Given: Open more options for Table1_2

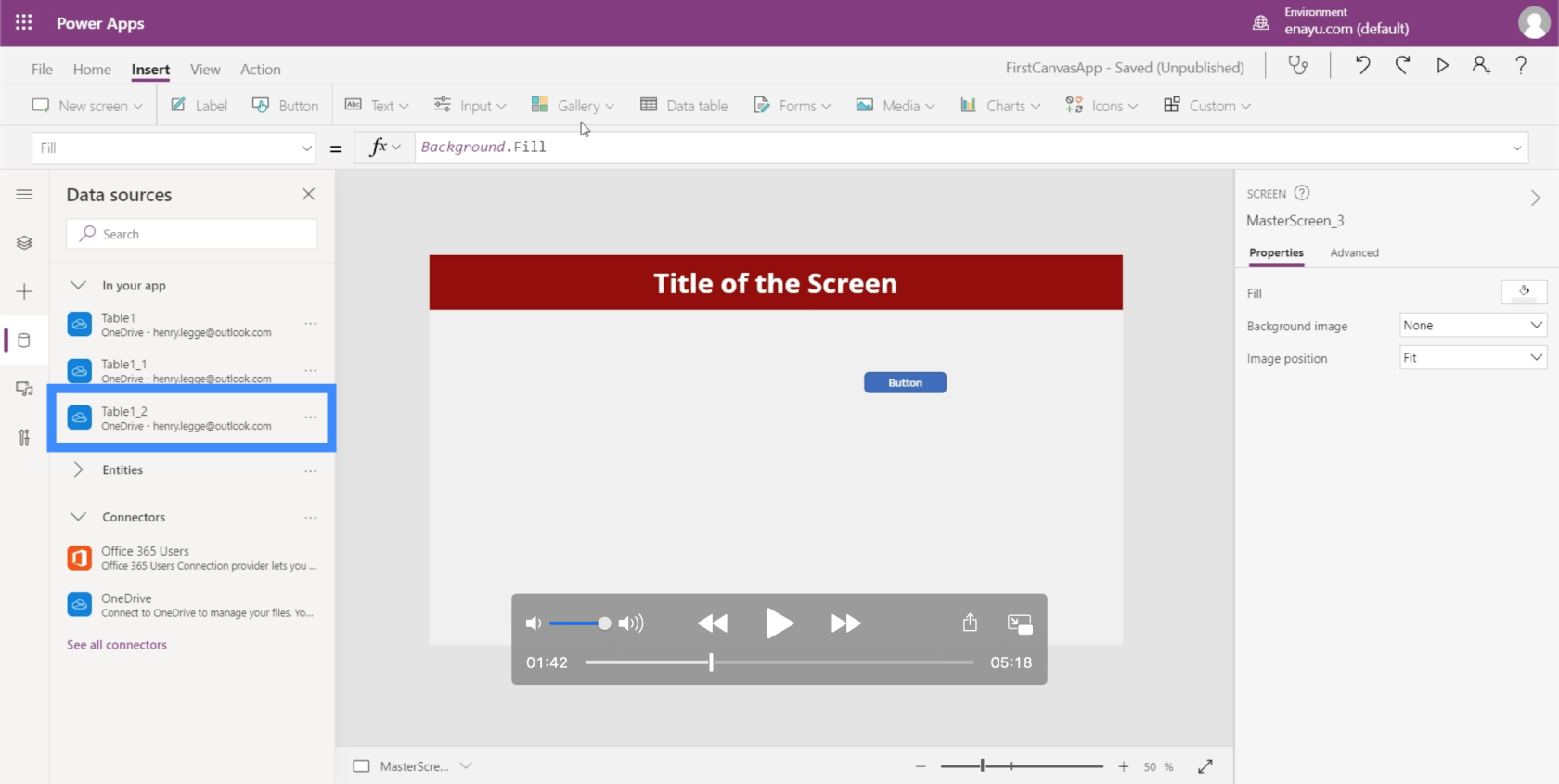Looking at the screenshot, I should pos(310,418).
